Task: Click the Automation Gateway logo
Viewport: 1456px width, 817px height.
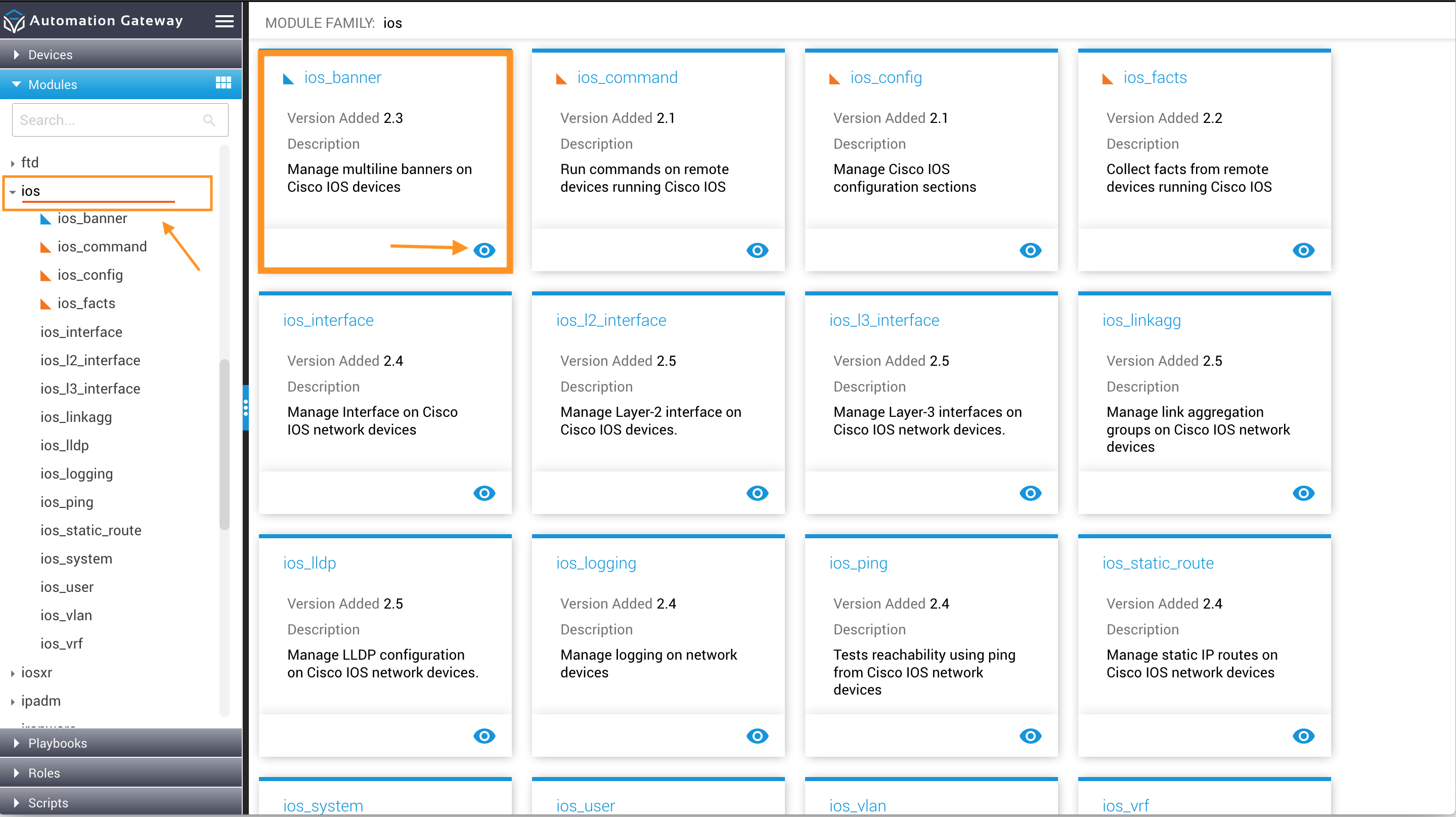Action: [14, 21]
